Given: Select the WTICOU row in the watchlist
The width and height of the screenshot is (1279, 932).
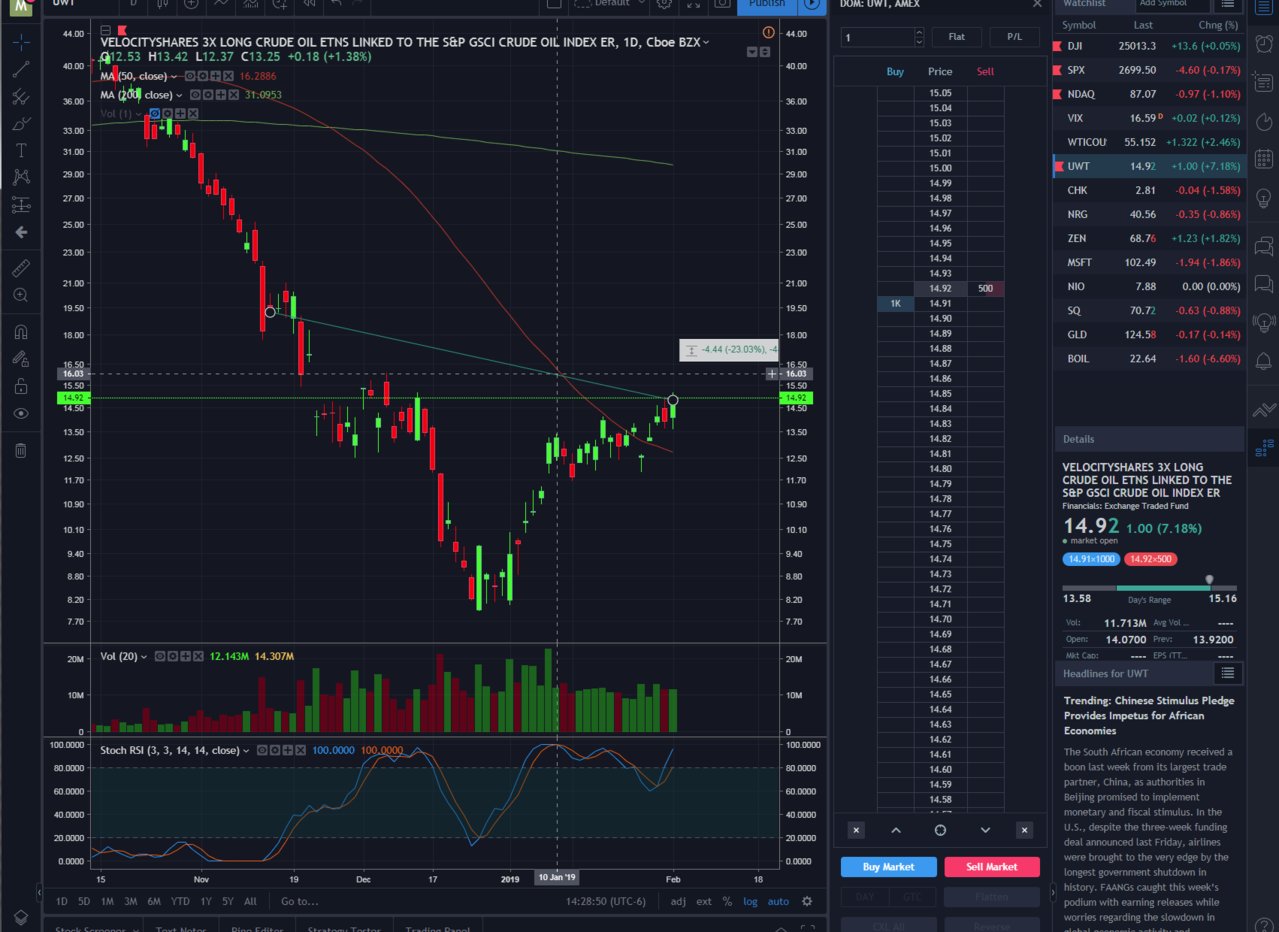Looking at the screenshot, I should pyautogui.click(x=1149, y=142).
